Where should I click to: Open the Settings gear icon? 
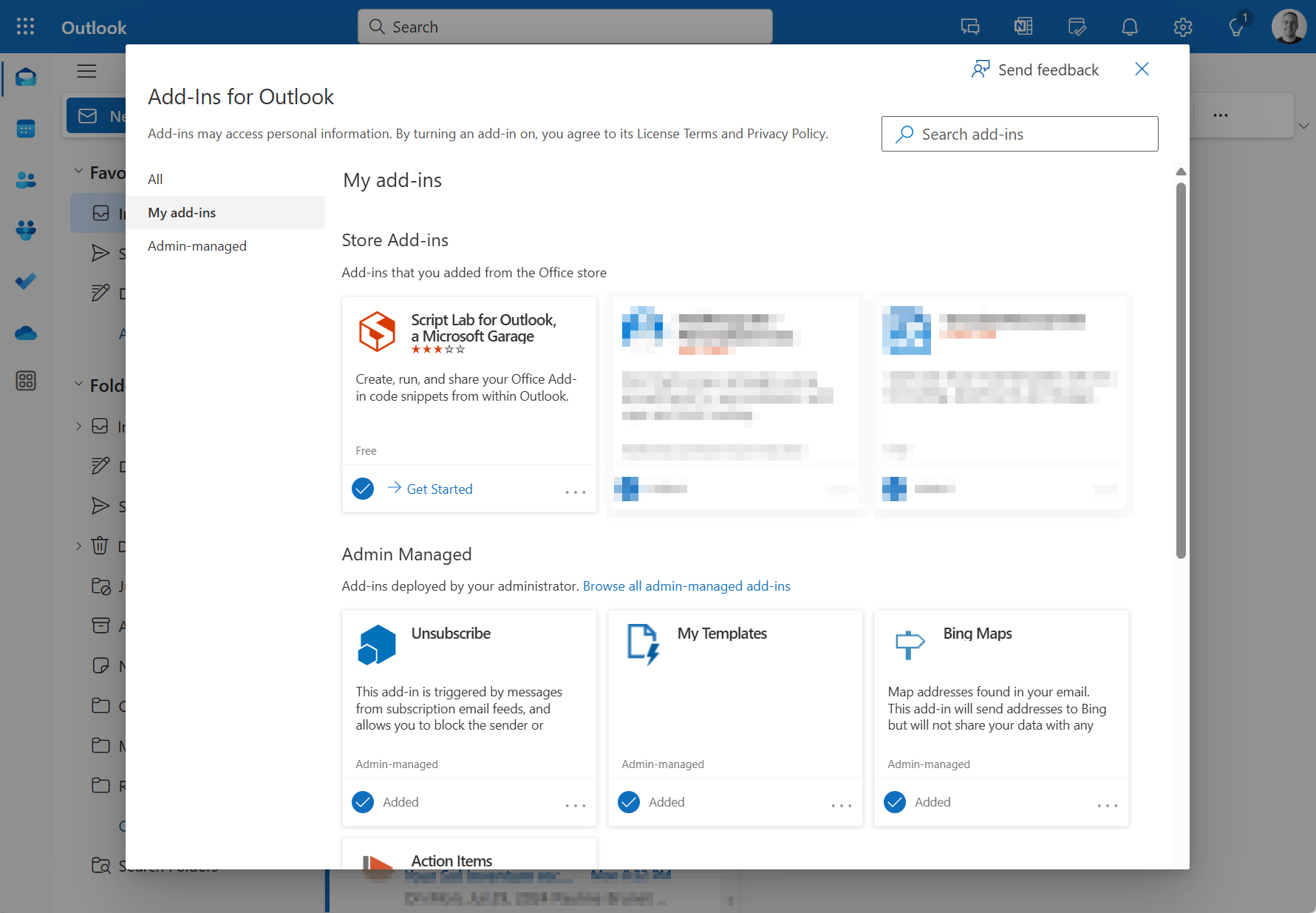(x=1182, y=27)
